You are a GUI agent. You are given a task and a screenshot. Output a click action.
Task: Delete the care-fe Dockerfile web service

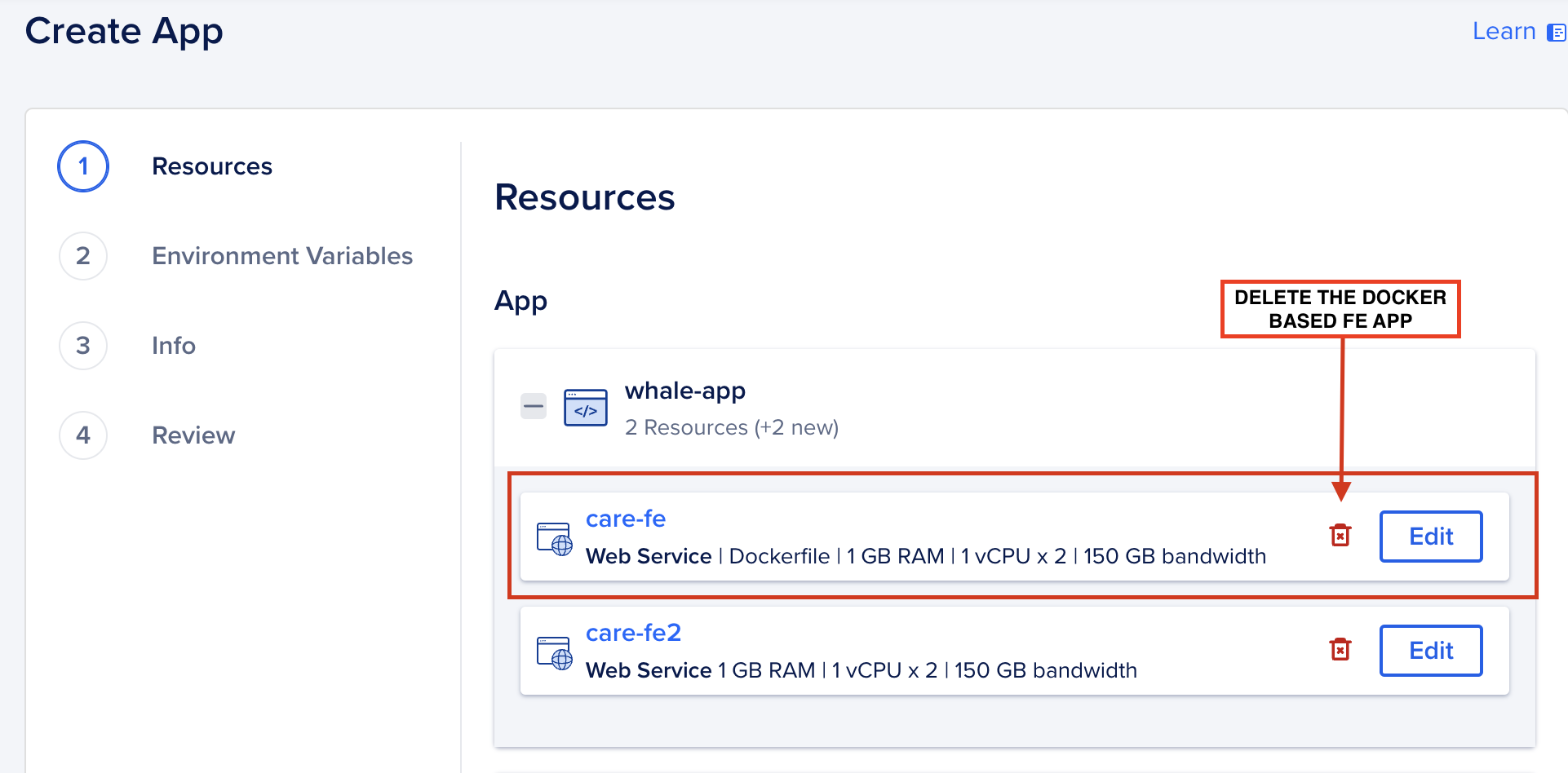(1340, 536)
